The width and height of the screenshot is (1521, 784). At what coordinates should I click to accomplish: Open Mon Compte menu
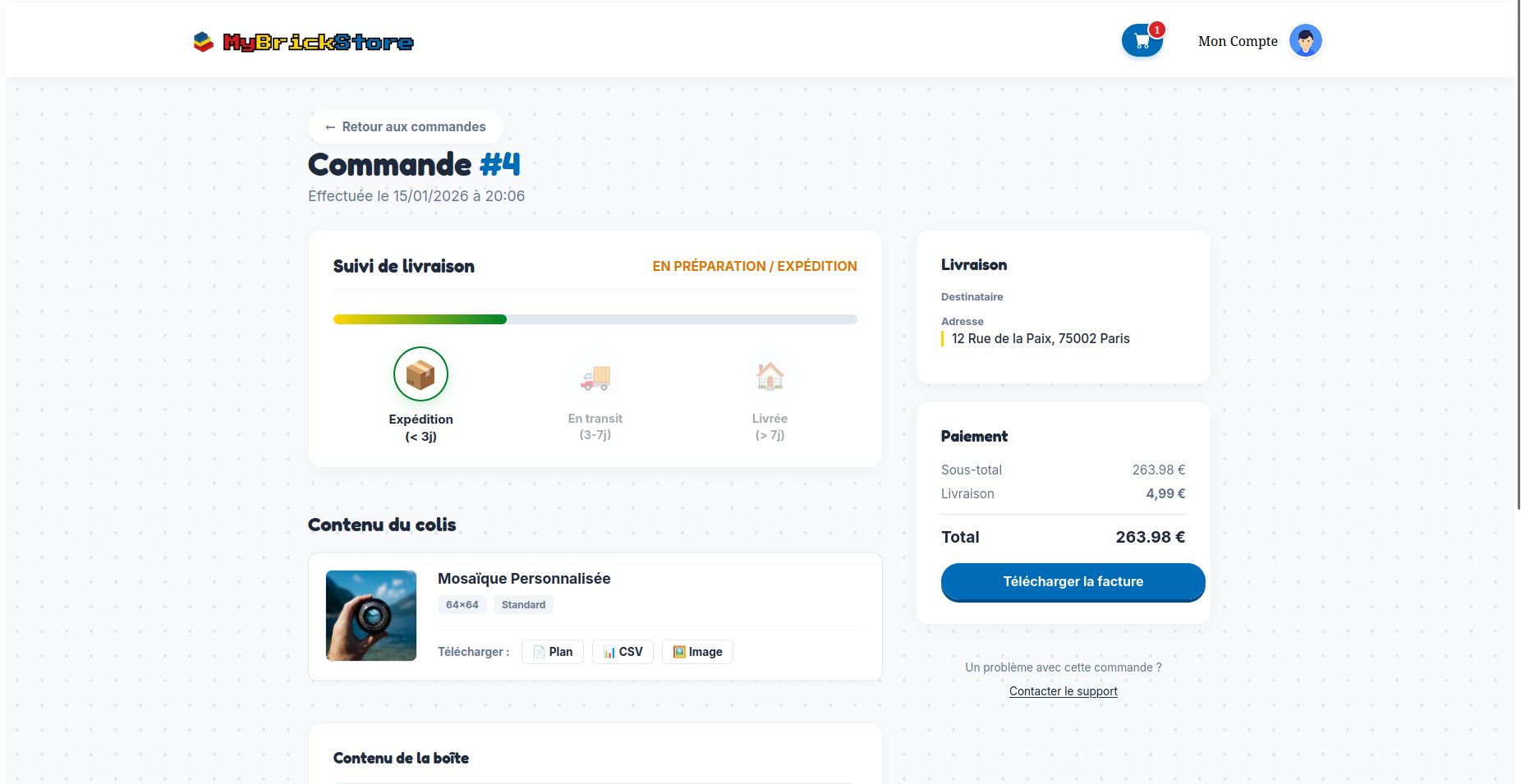click(x=1237, y=41)
